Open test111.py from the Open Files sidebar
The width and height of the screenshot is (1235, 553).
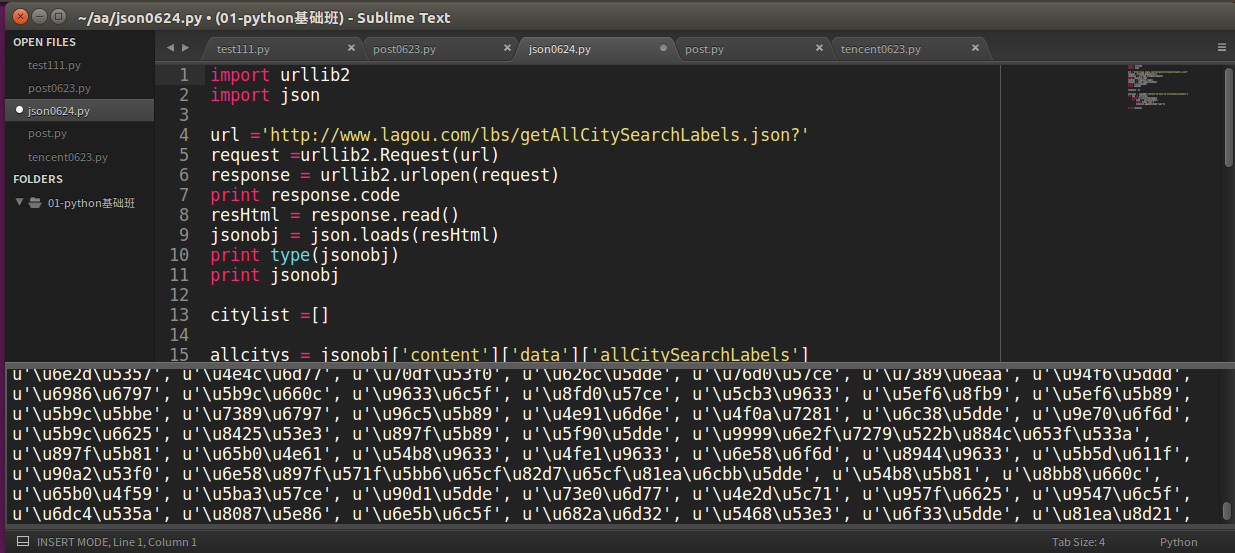(54, 65)
